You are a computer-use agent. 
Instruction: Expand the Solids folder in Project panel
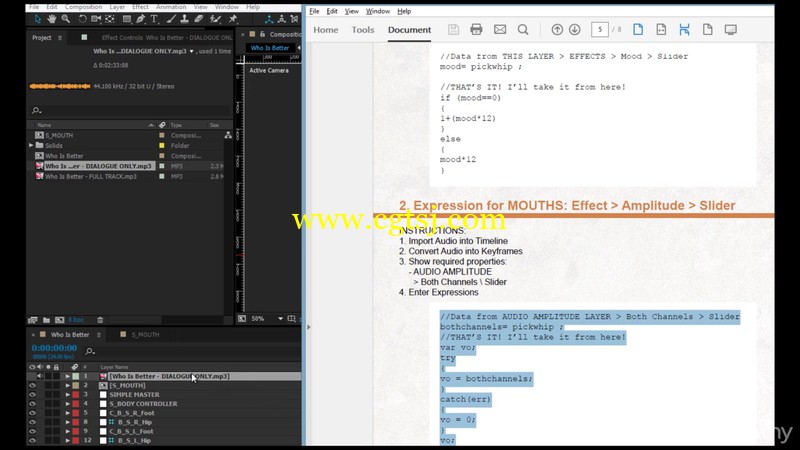click(31, 145)
